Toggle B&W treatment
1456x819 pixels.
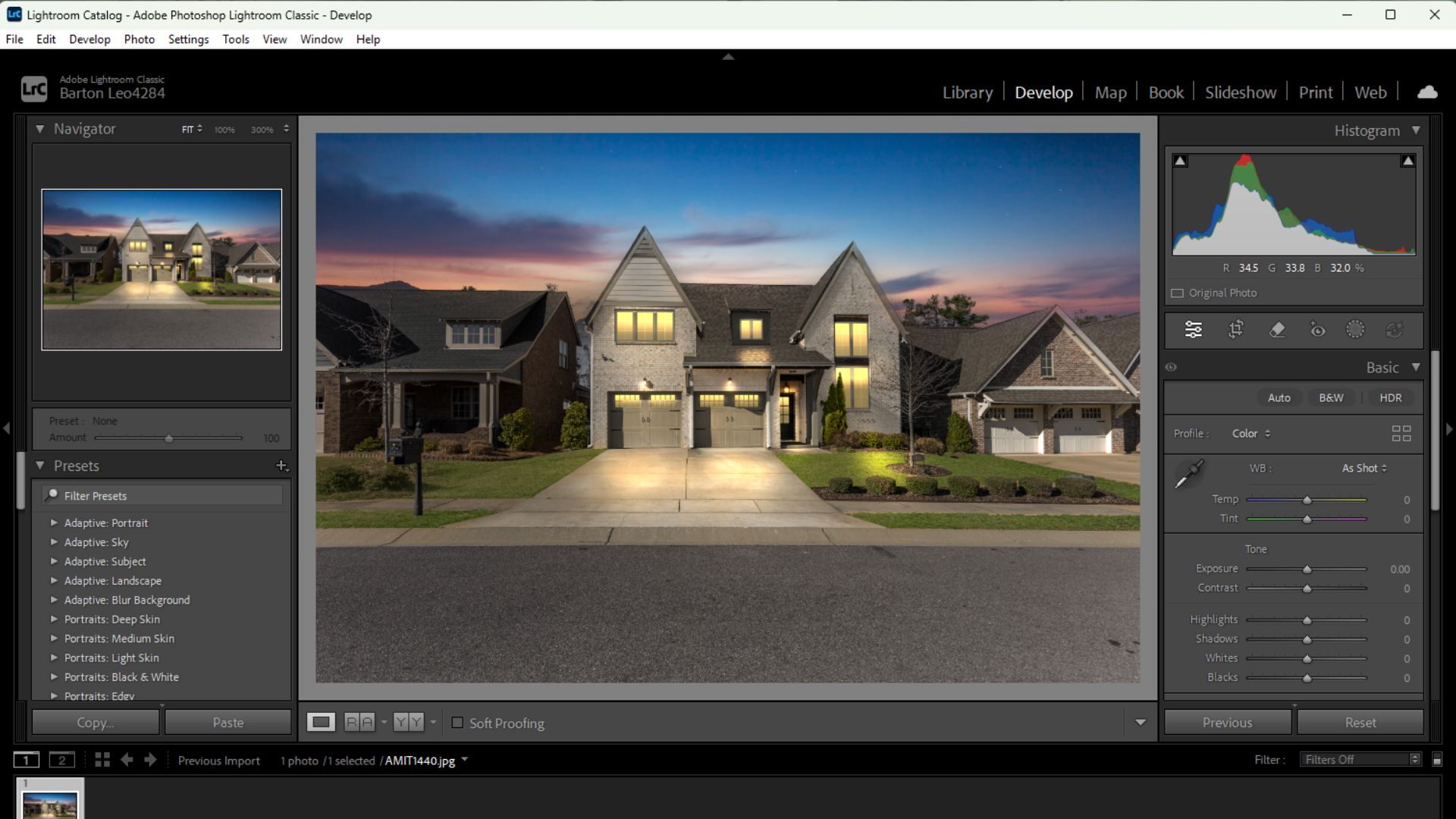1331,397
